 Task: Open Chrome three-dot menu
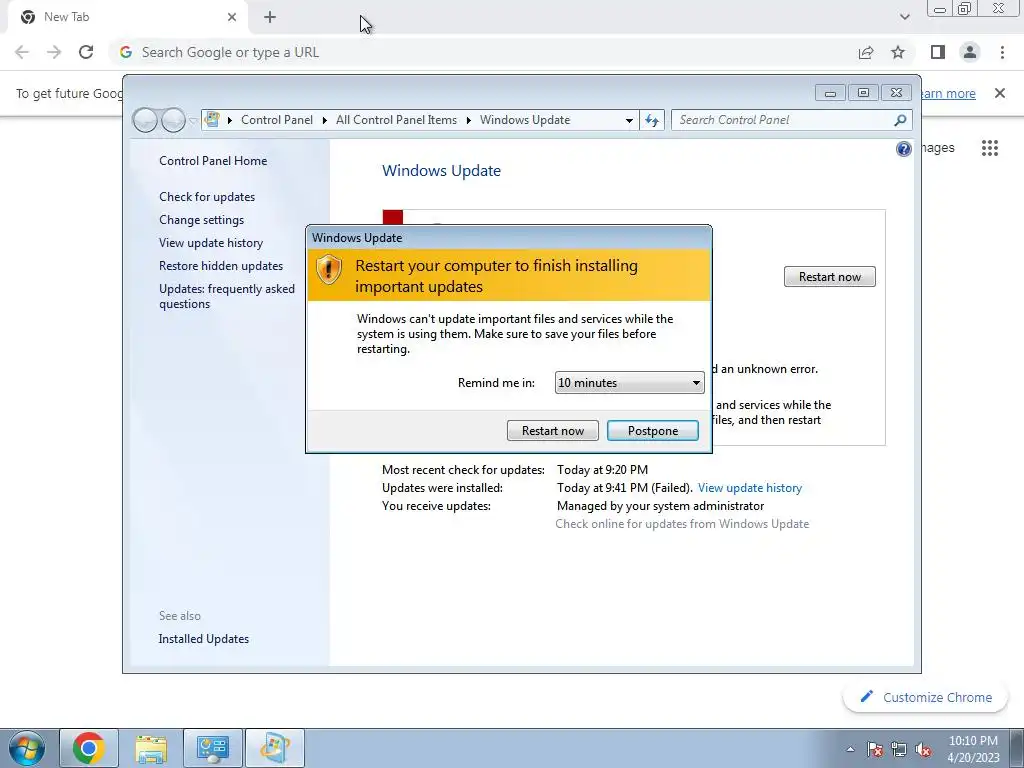click(1002, 52)
